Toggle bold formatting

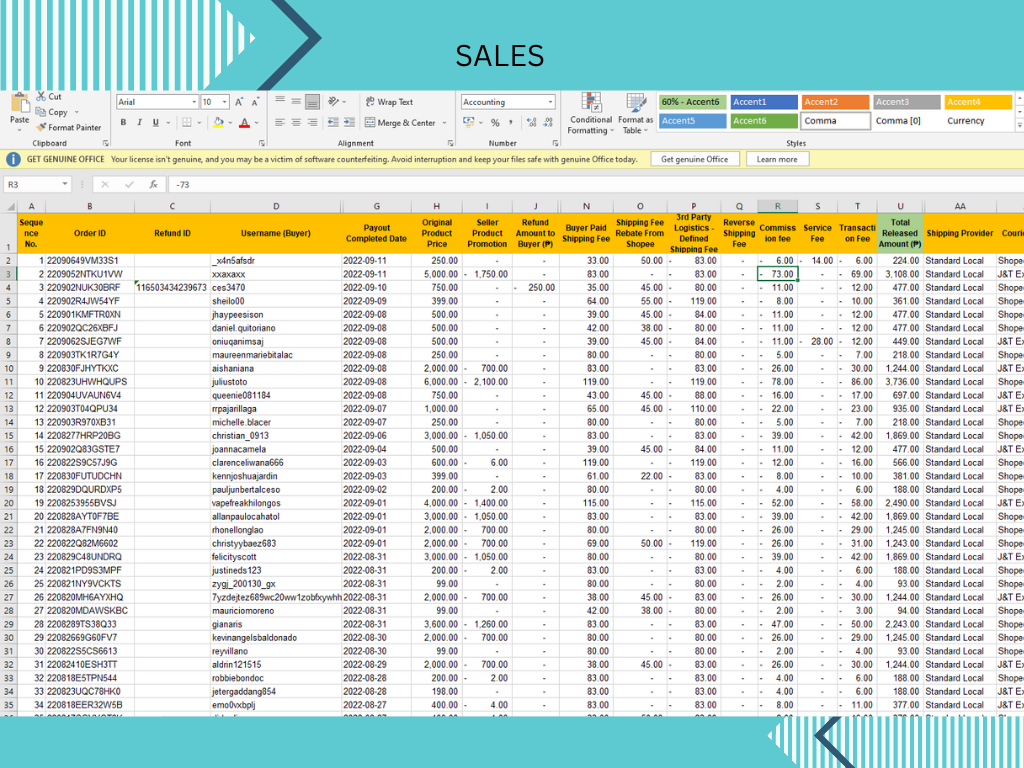123,122
